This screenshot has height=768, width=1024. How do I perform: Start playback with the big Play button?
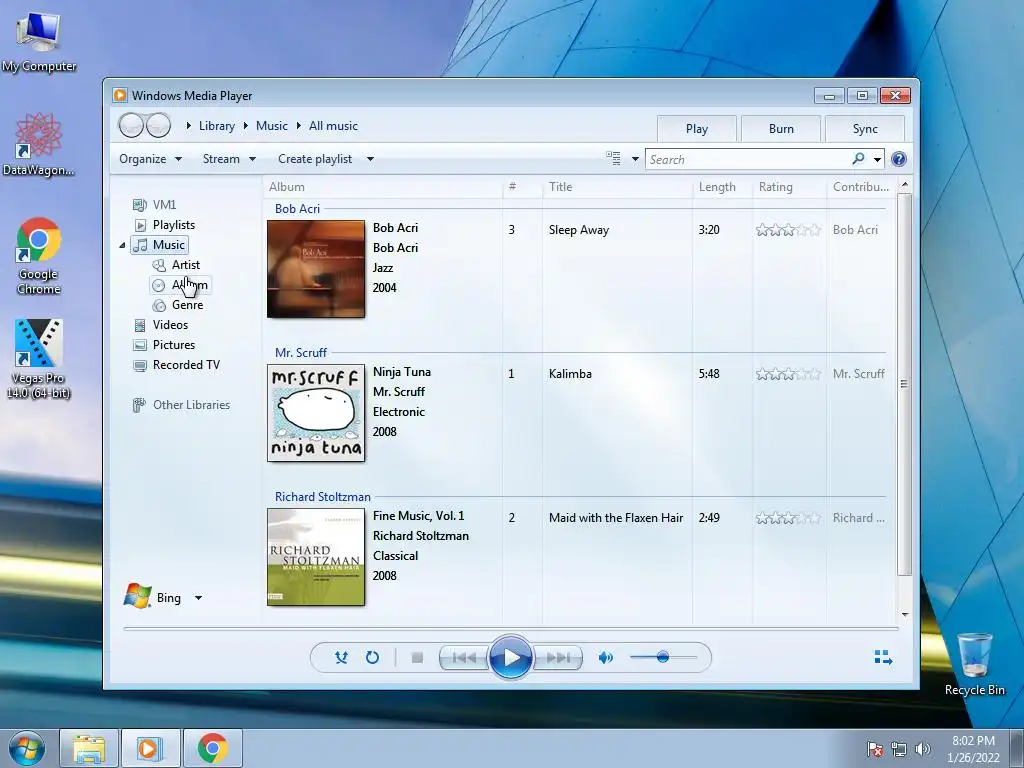(511, 658)
